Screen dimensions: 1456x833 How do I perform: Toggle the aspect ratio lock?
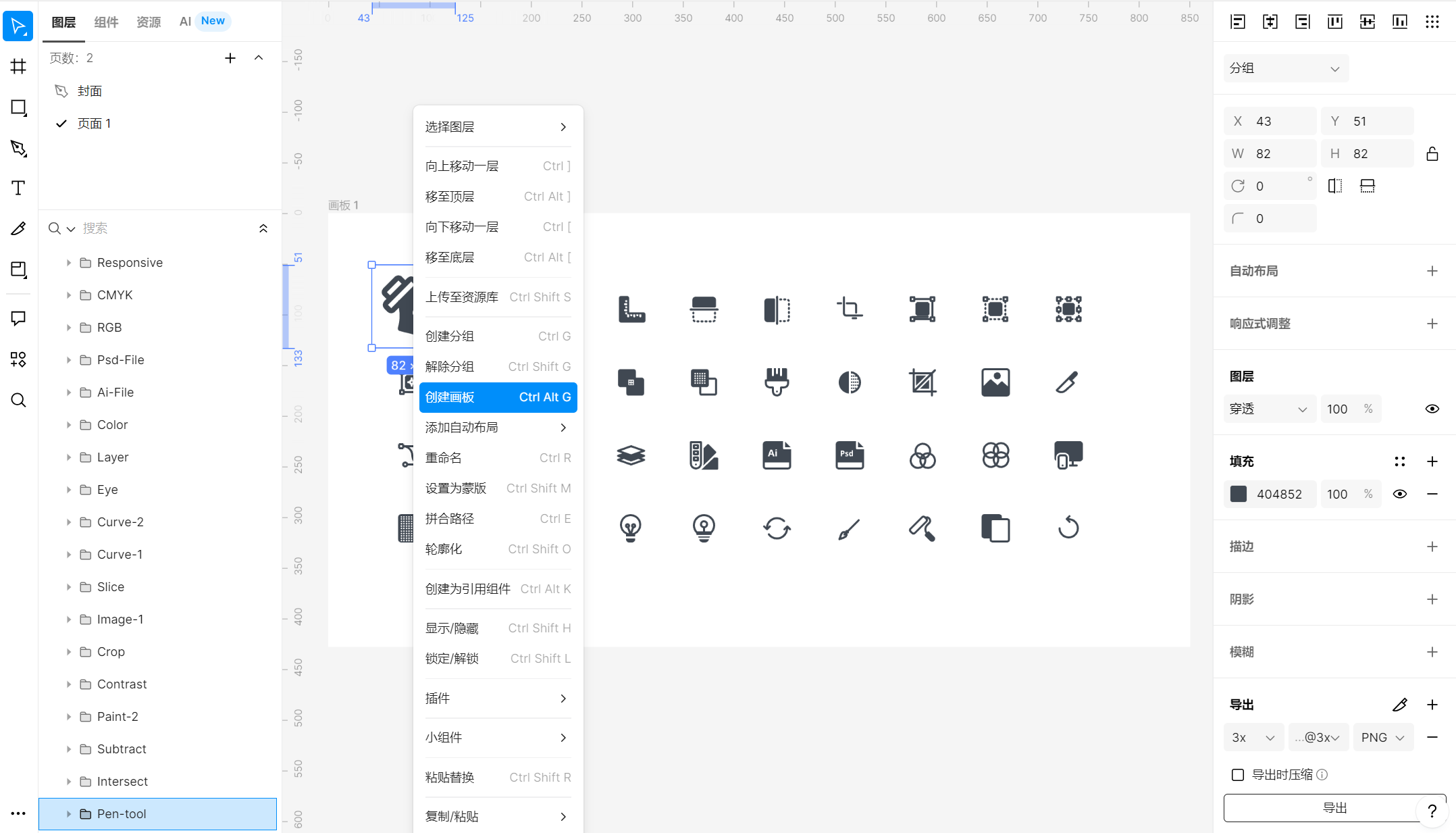point(1432,154)
